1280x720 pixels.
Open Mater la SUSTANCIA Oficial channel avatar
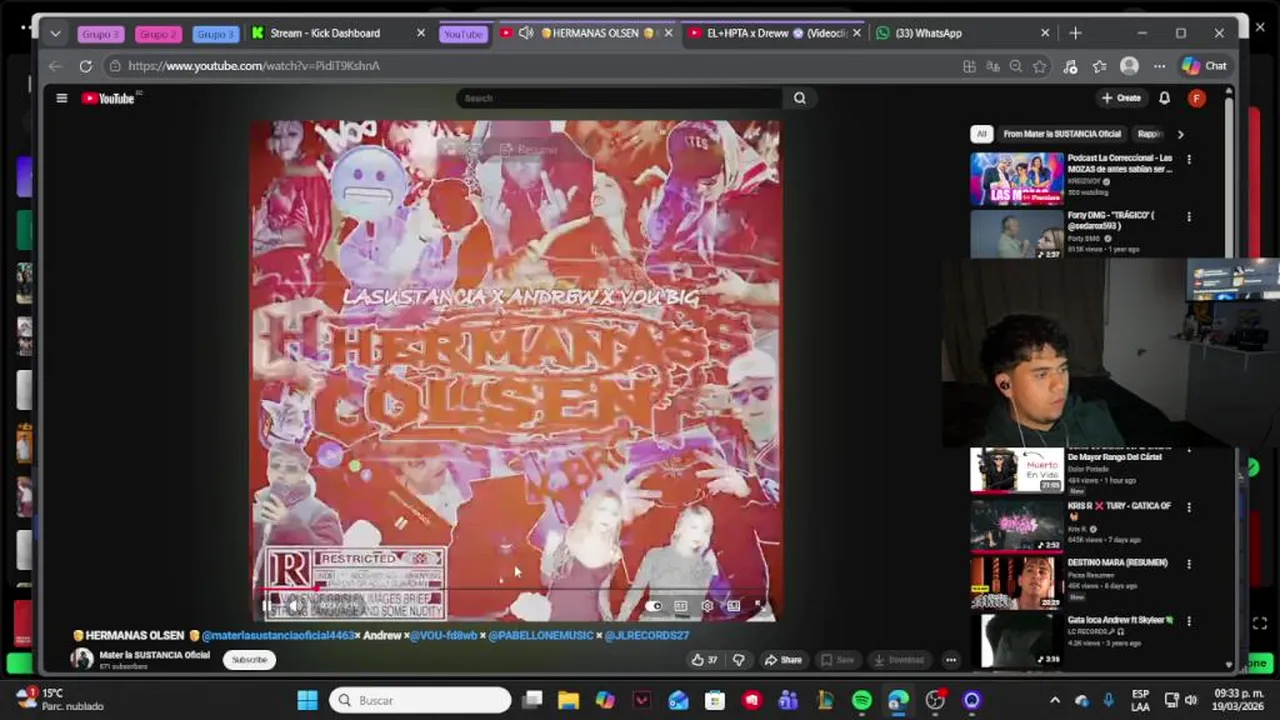click(x=82, y=659)
